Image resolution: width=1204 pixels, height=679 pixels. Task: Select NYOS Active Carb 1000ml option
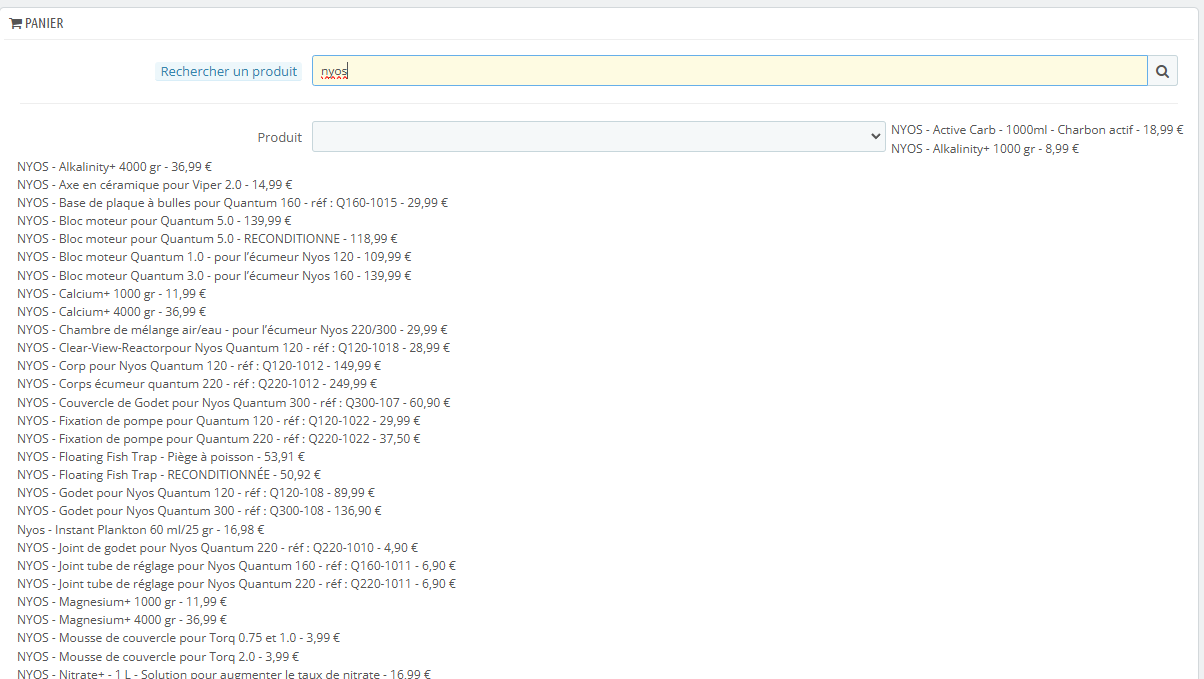(x=1037, y=130)
